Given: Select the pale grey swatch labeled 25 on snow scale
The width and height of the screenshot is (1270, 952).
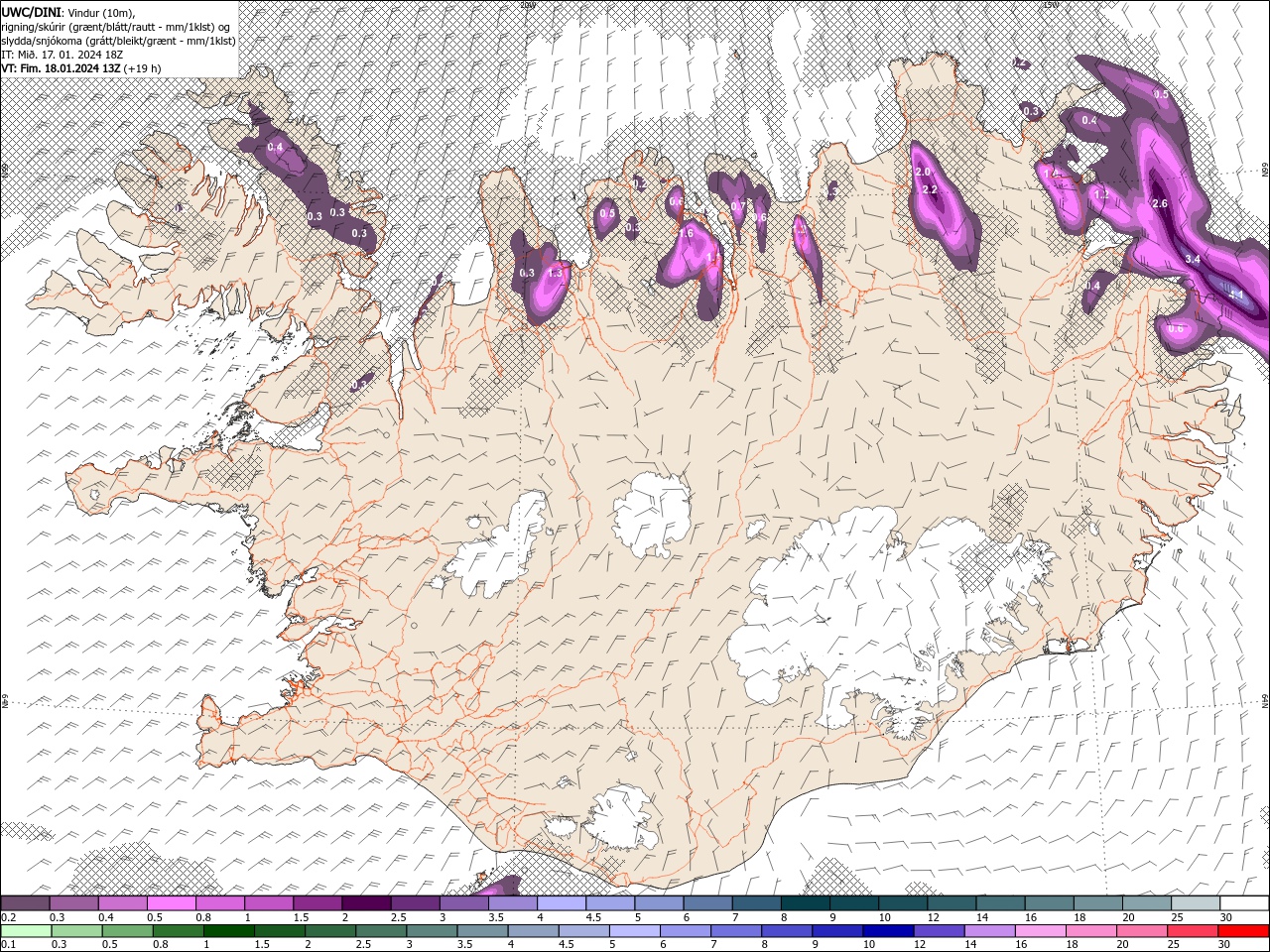Looking at the screenshot, I should point(1196,903).
